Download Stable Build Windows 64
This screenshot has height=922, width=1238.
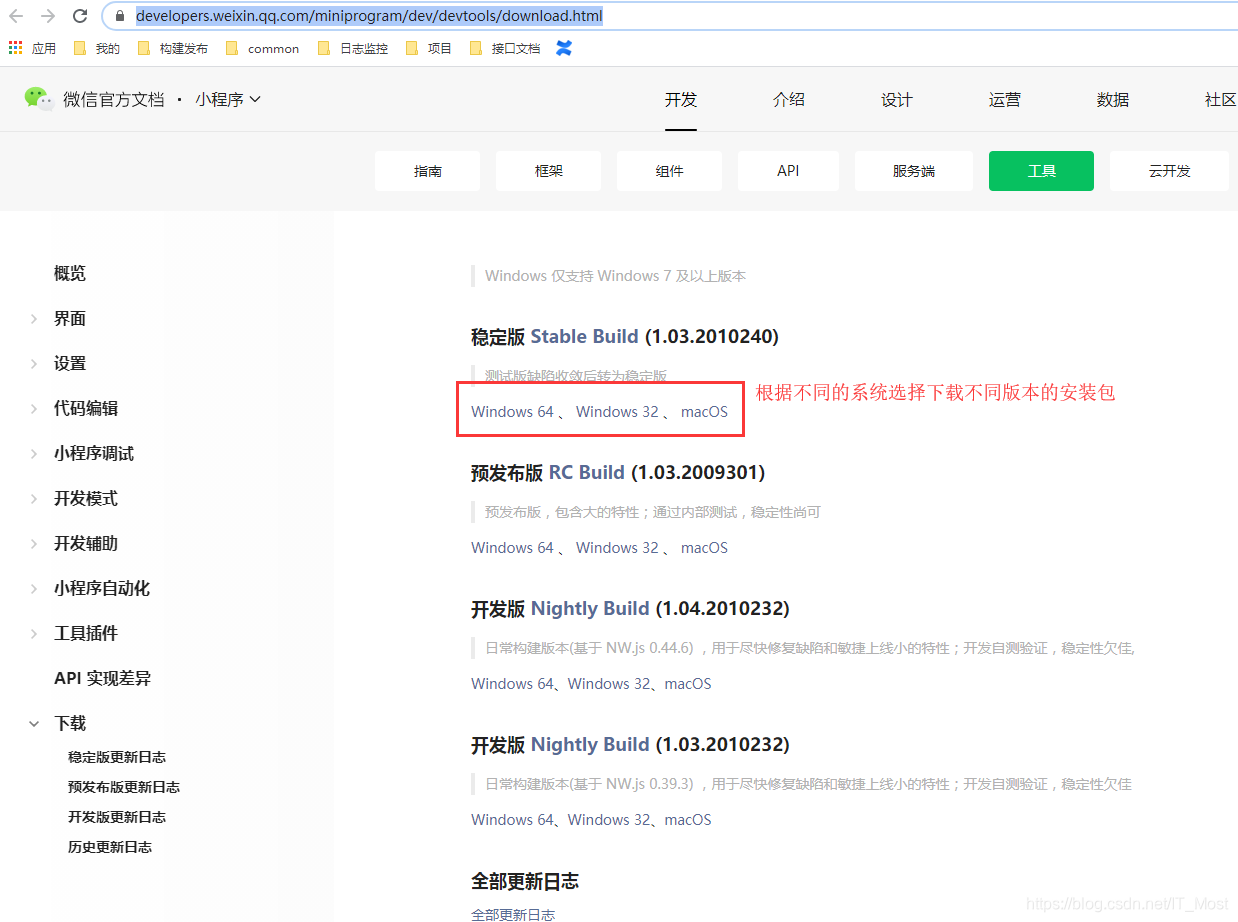(512, 411)
